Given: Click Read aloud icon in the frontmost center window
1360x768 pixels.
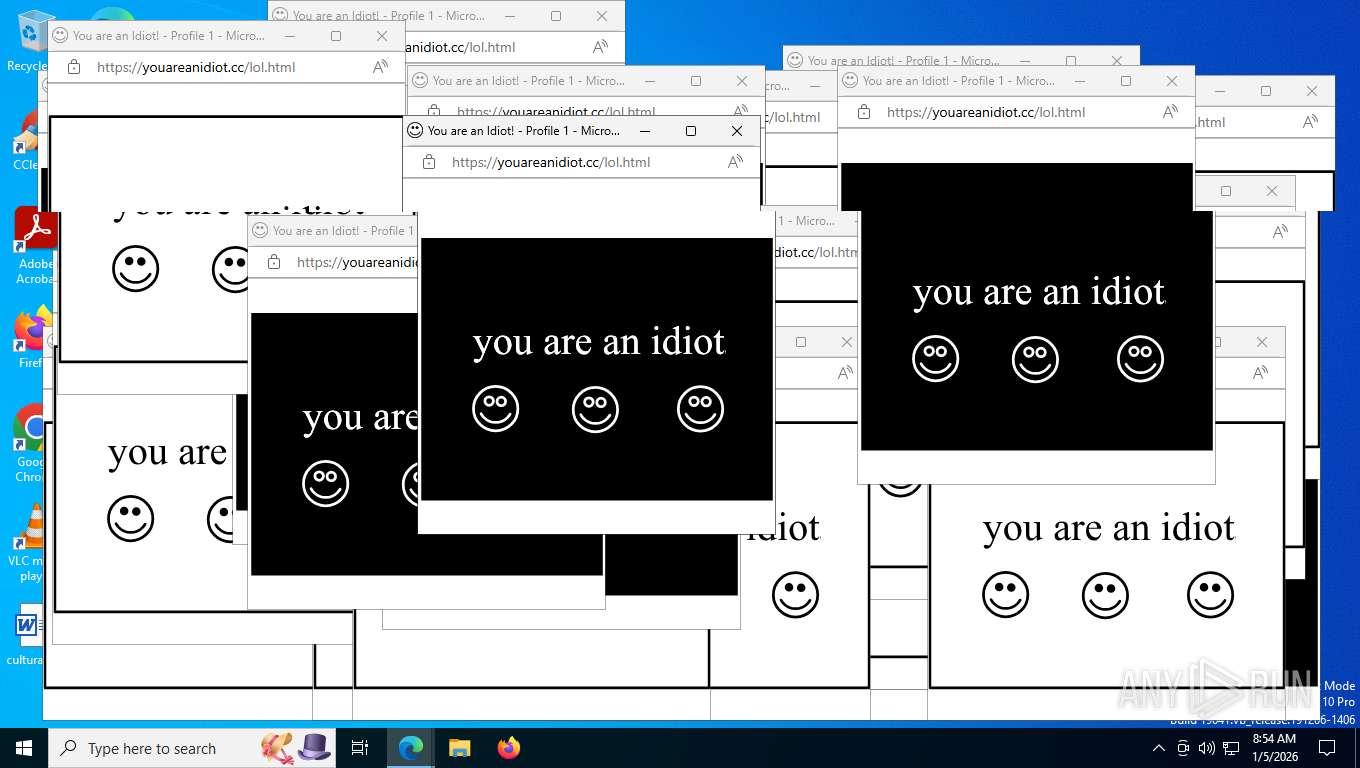Looking at the screenshot, I should (735, 162).
